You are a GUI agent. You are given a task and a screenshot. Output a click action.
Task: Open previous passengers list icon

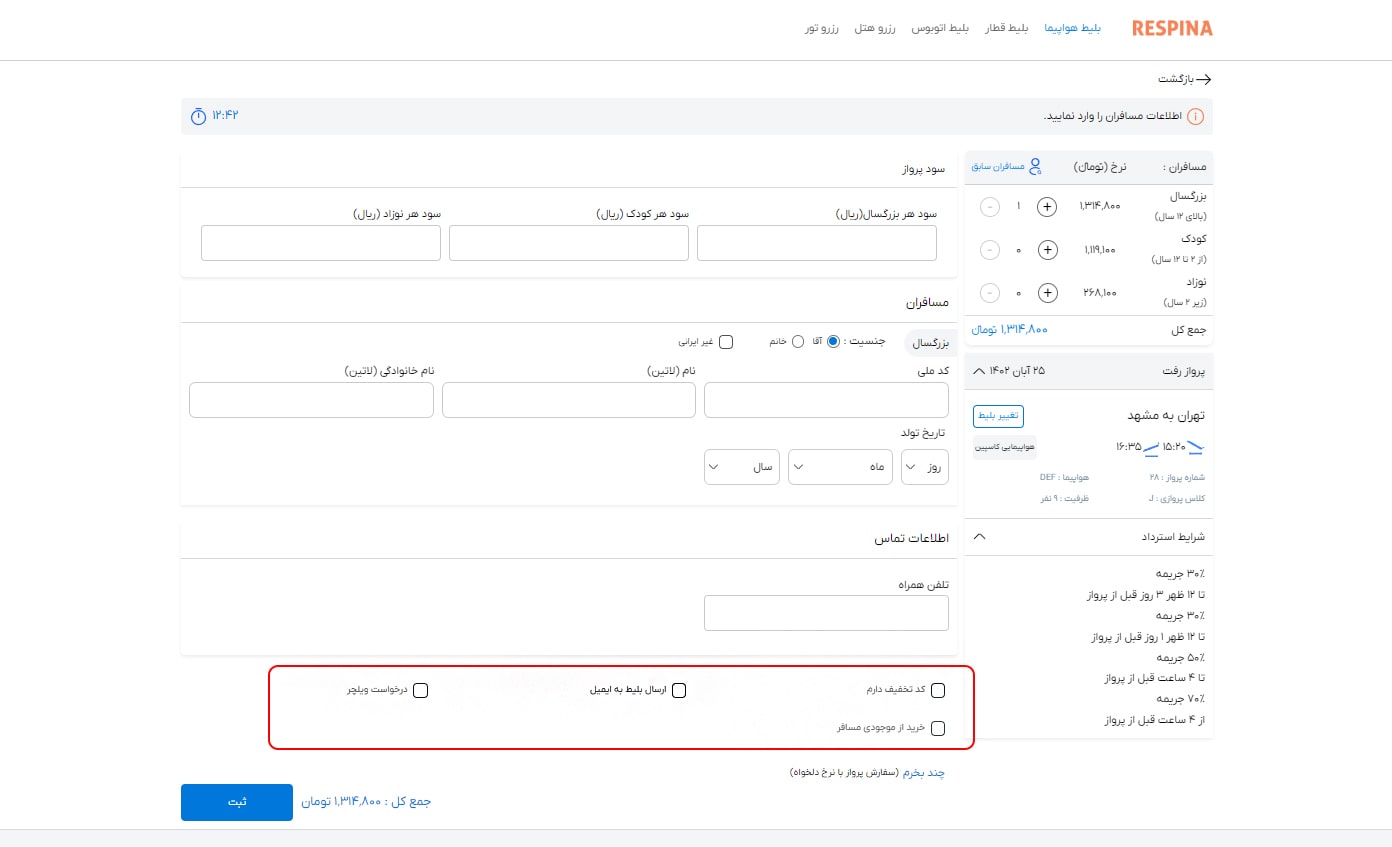coord(1035,166)
